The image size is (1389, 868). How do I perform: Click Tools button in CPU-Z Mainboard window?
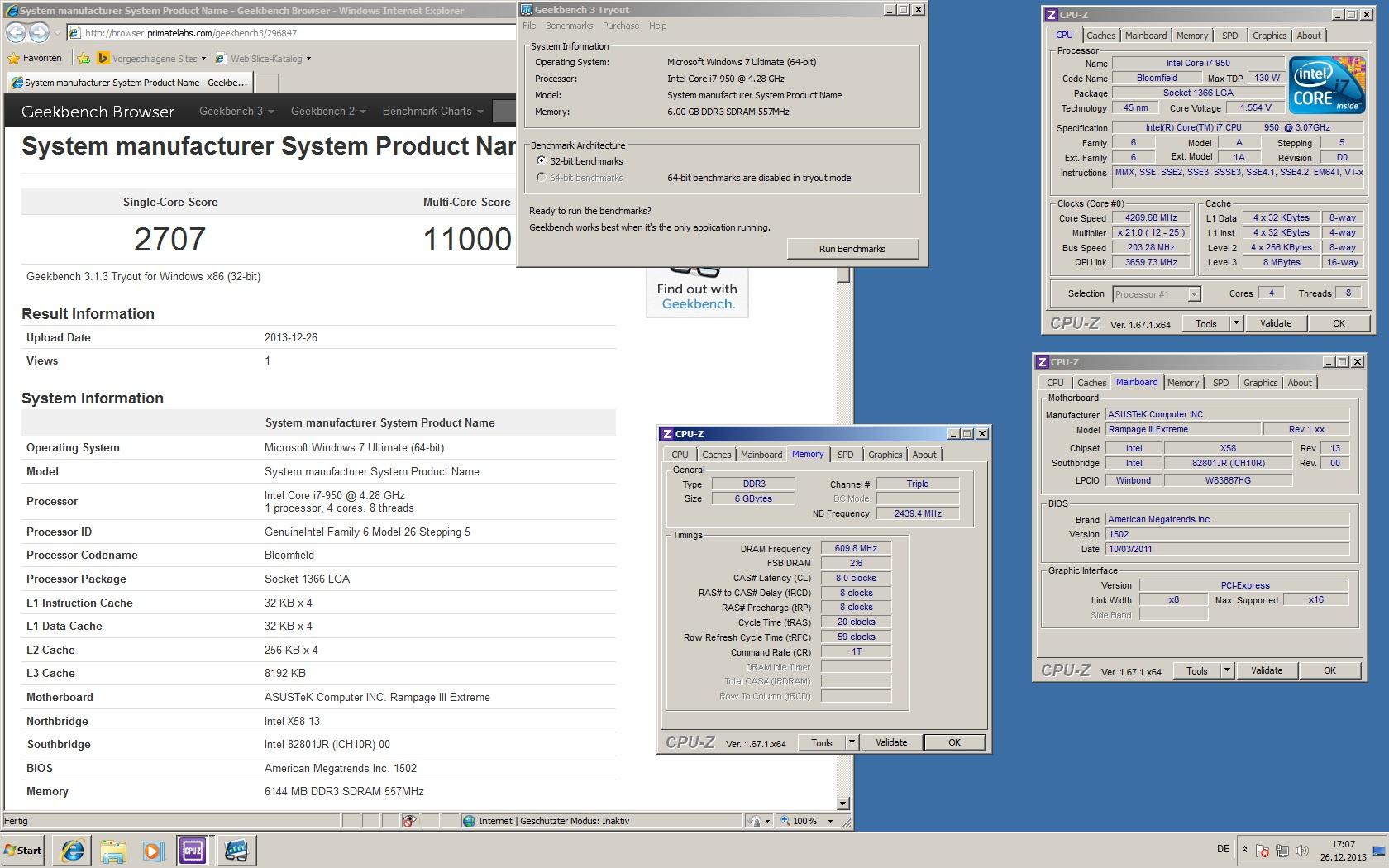1197,670
